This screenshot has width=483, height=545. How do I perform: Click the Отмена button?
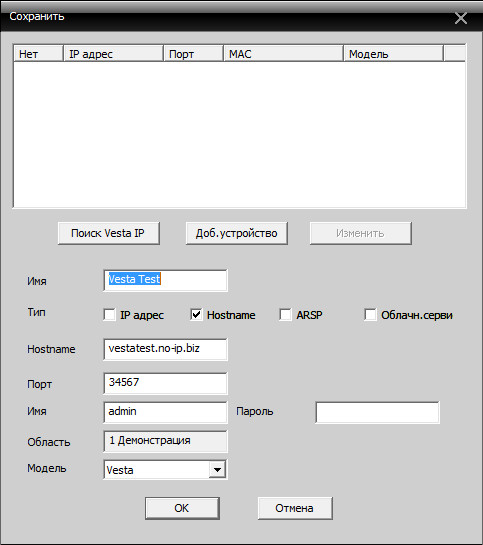(295, 508)
